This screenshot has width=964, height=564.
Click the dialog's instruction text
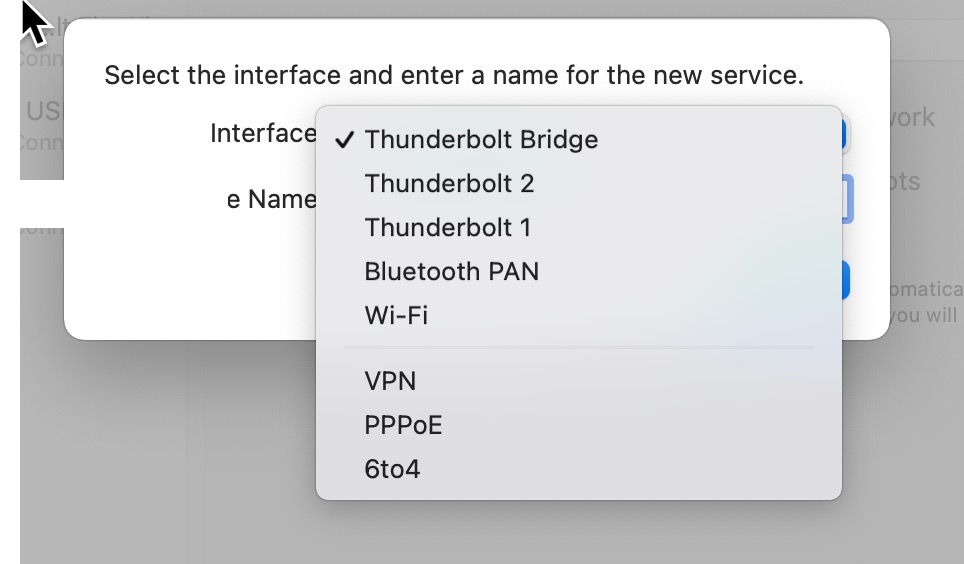[x=454, y=75]
